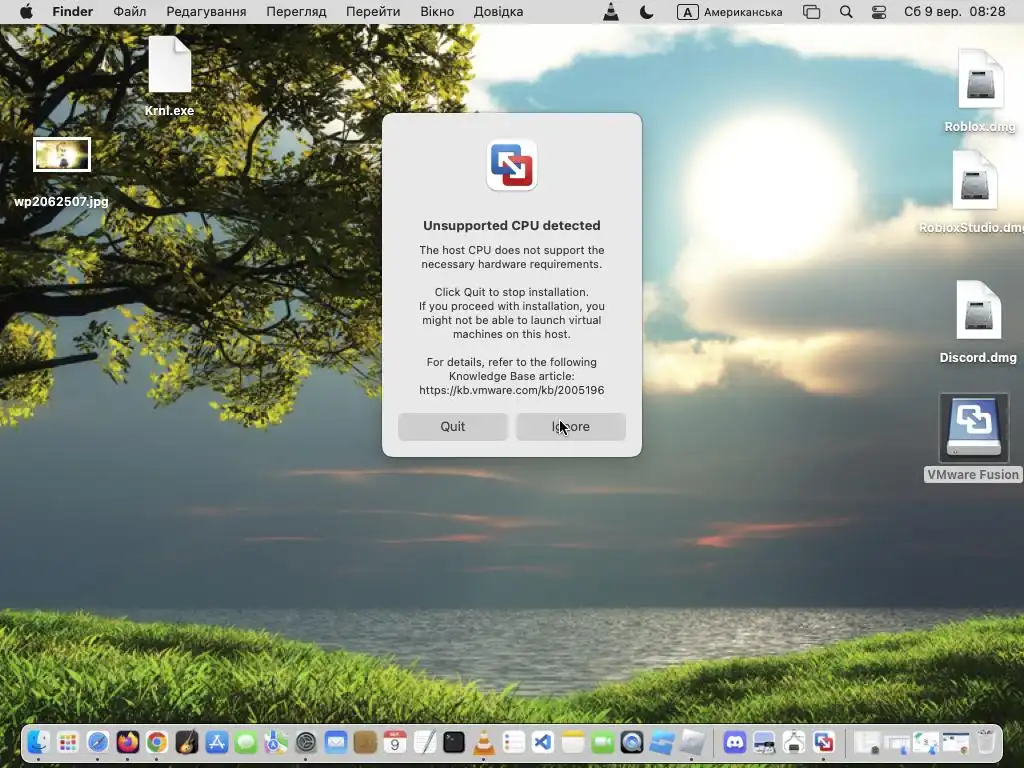
Task: Open the Apple menu
Action: point(26,12)
